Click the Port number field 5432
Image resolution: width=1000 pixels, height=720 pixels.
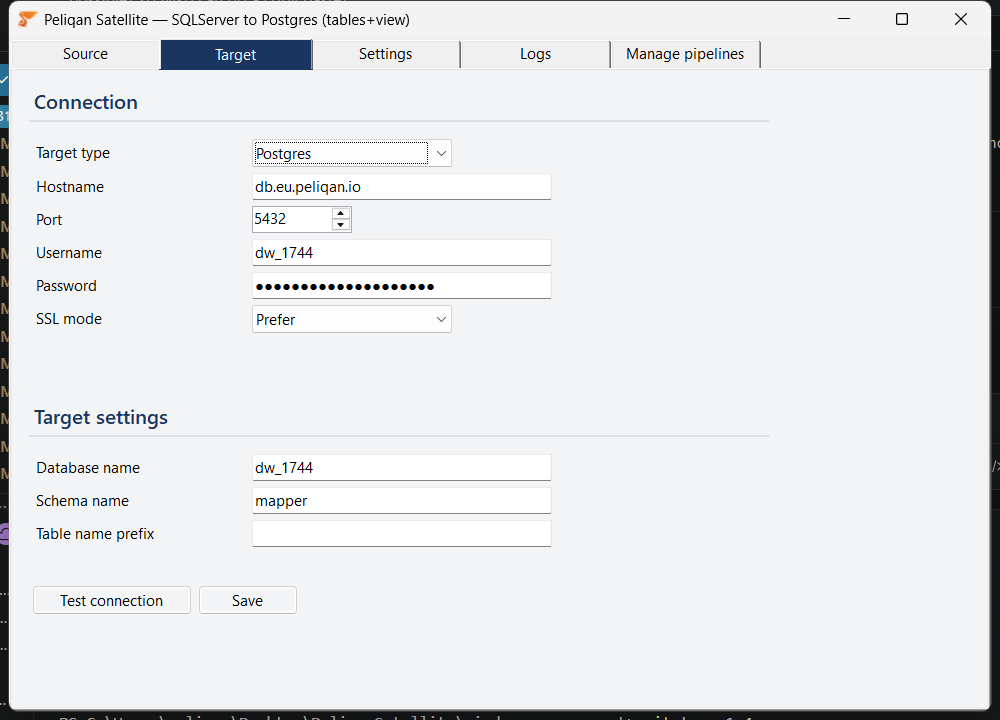pos(292,219)
